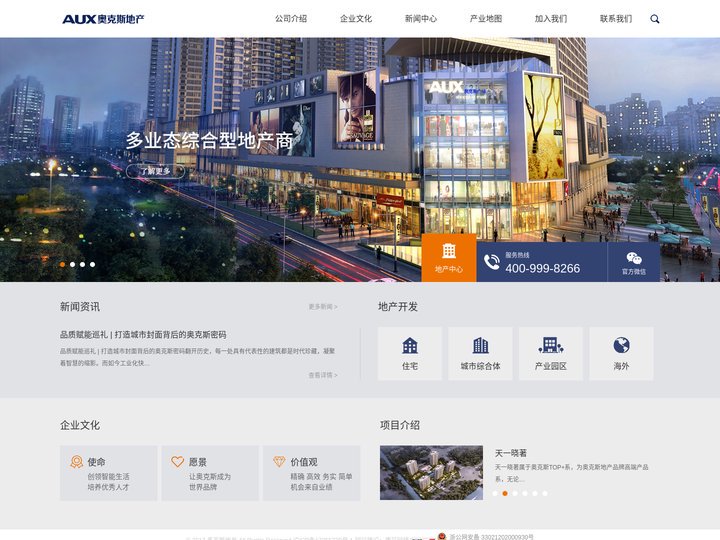720x540 pixels.
Task: Go to 新闻中心 in navigation
Action: point(421,19)
